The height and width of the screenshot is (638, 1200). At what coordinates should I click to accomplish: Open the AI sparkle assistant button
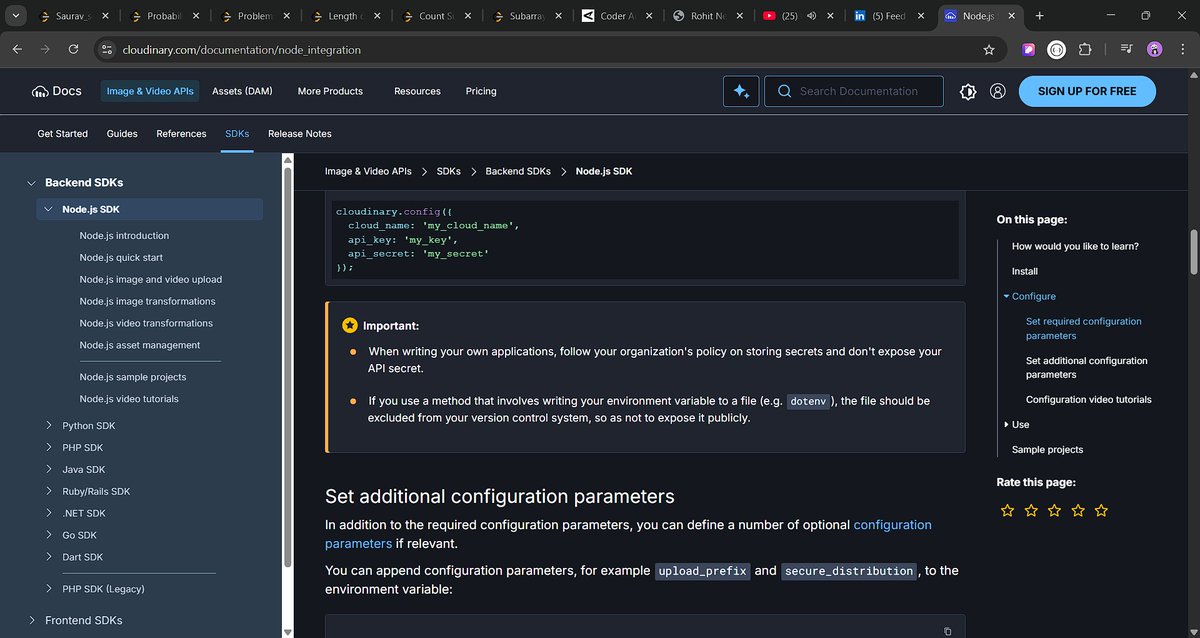pyautogui.click(x=741, y=91)
